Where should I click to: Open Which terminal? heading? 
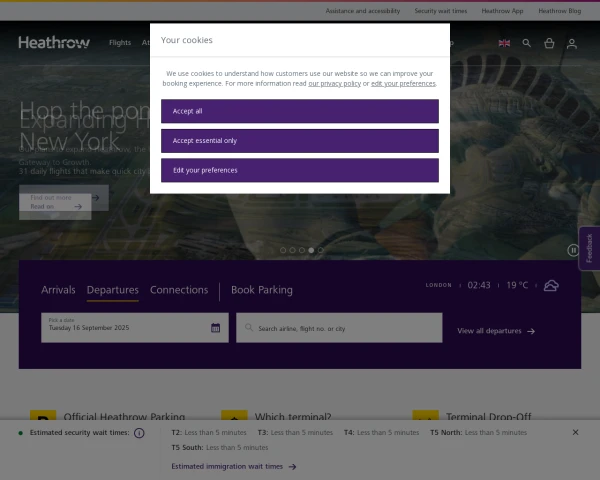[x=293, y=416]
